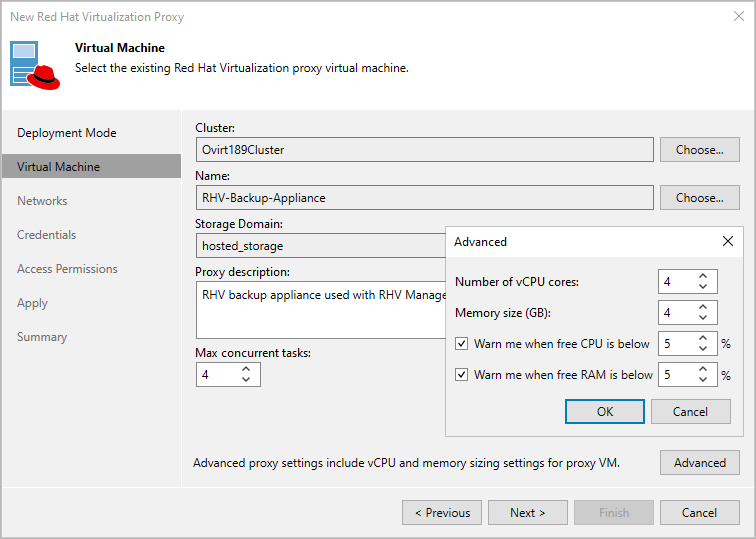Screen dimensions: 756x539
Task: Go back with Previous button
Action: point(442,512)
